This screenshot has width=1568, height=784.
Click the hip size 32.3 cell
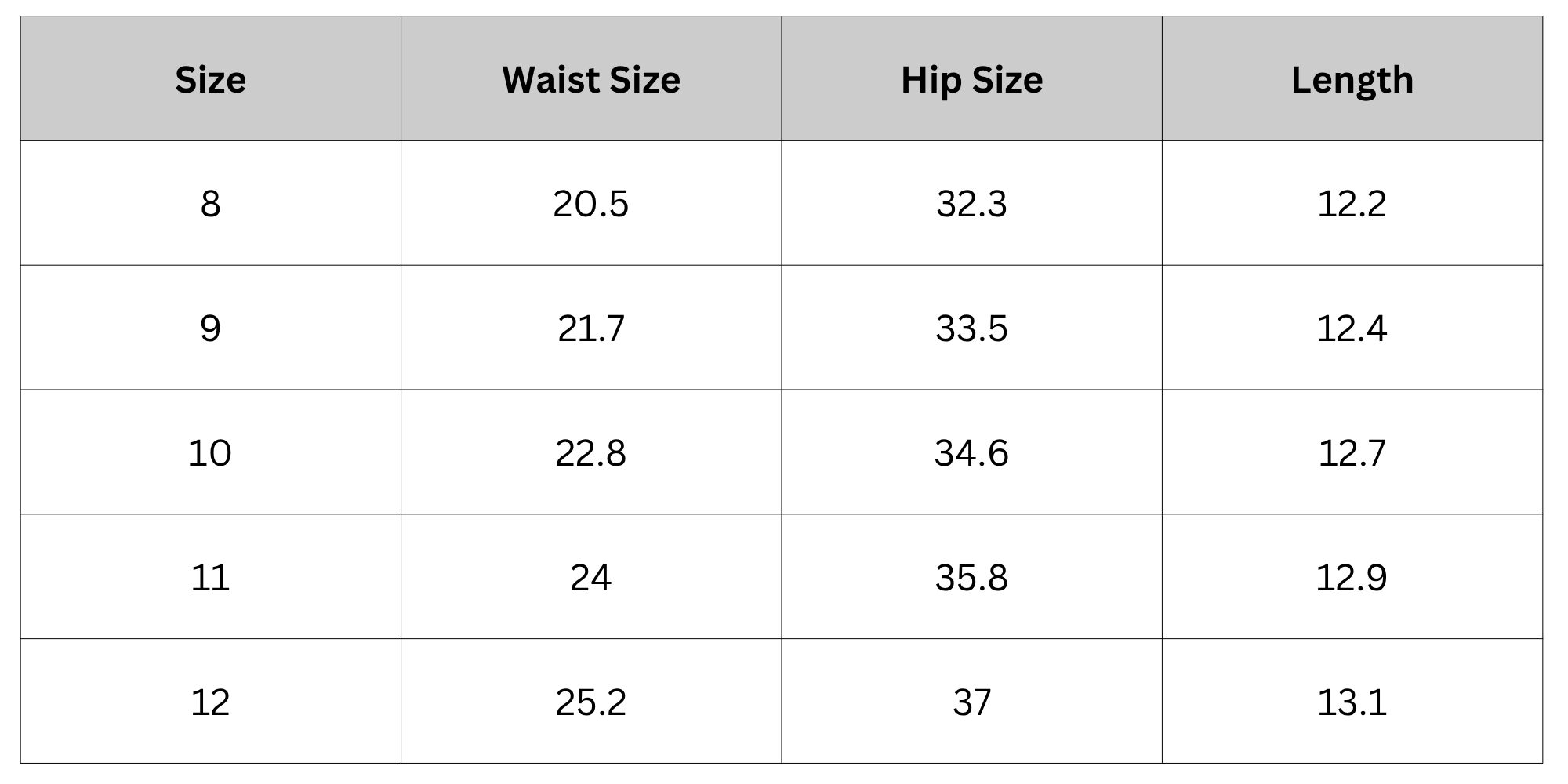[971, 204]
